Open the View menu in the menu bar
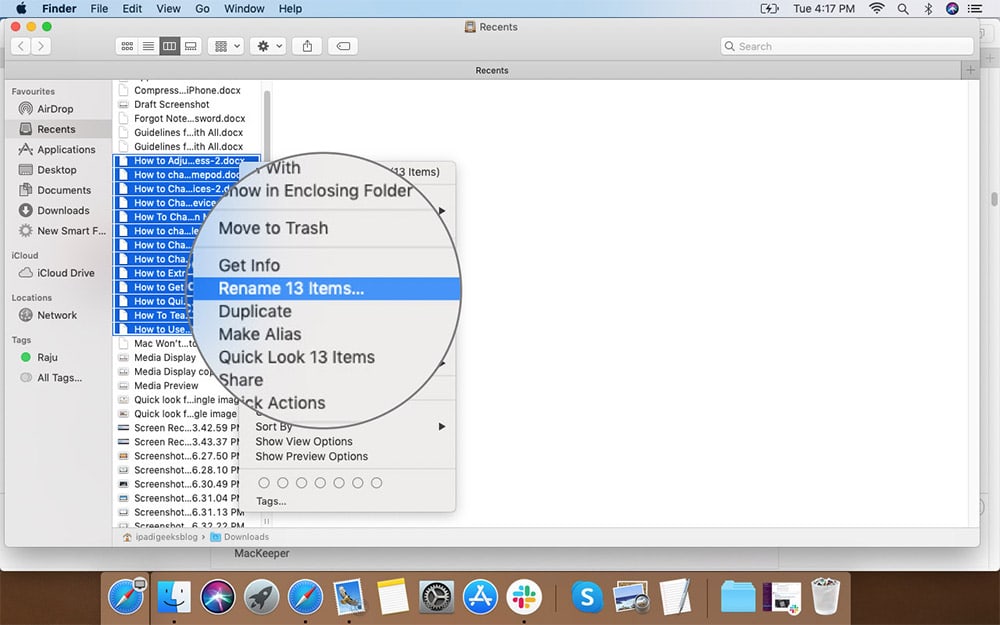 [x=167, y=8]
